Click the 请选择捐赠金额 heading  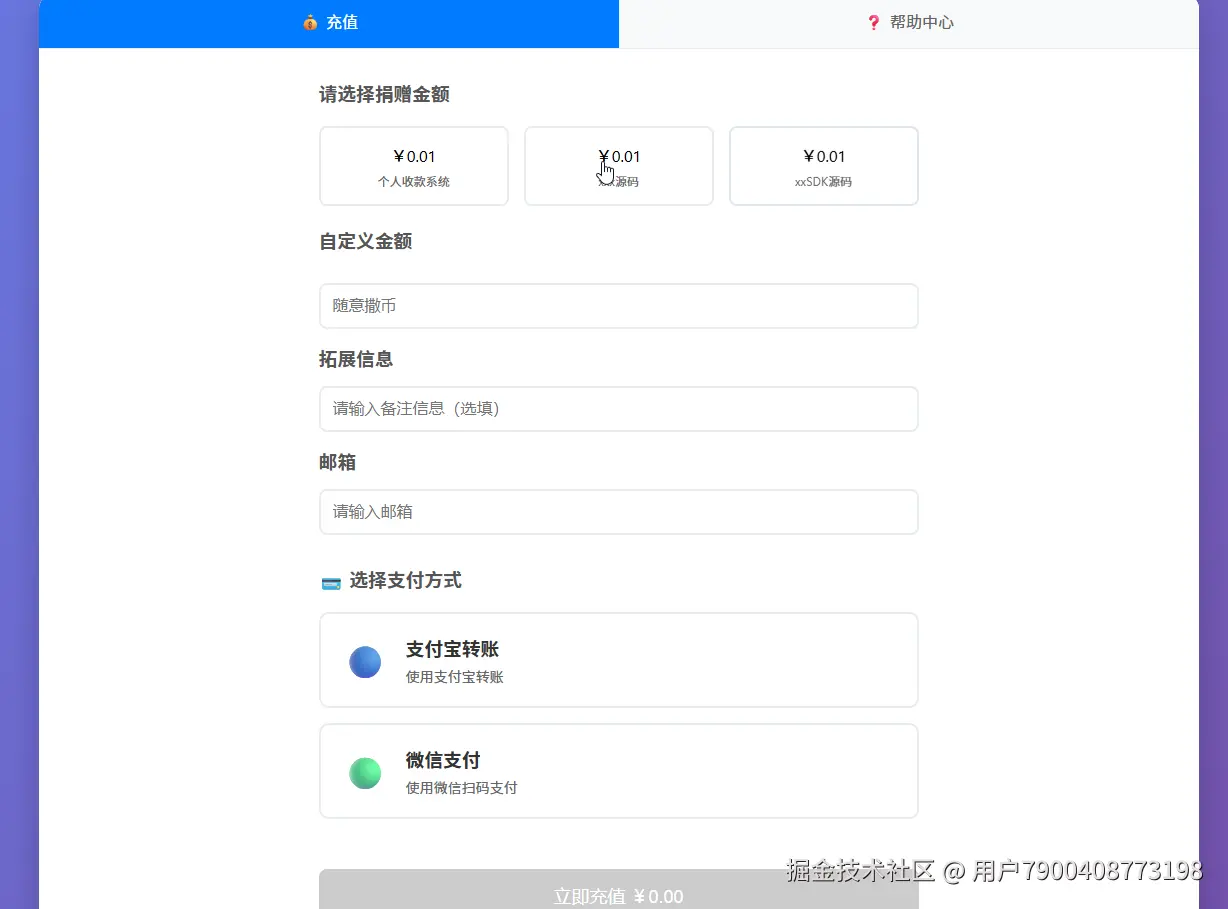point(384,95)
